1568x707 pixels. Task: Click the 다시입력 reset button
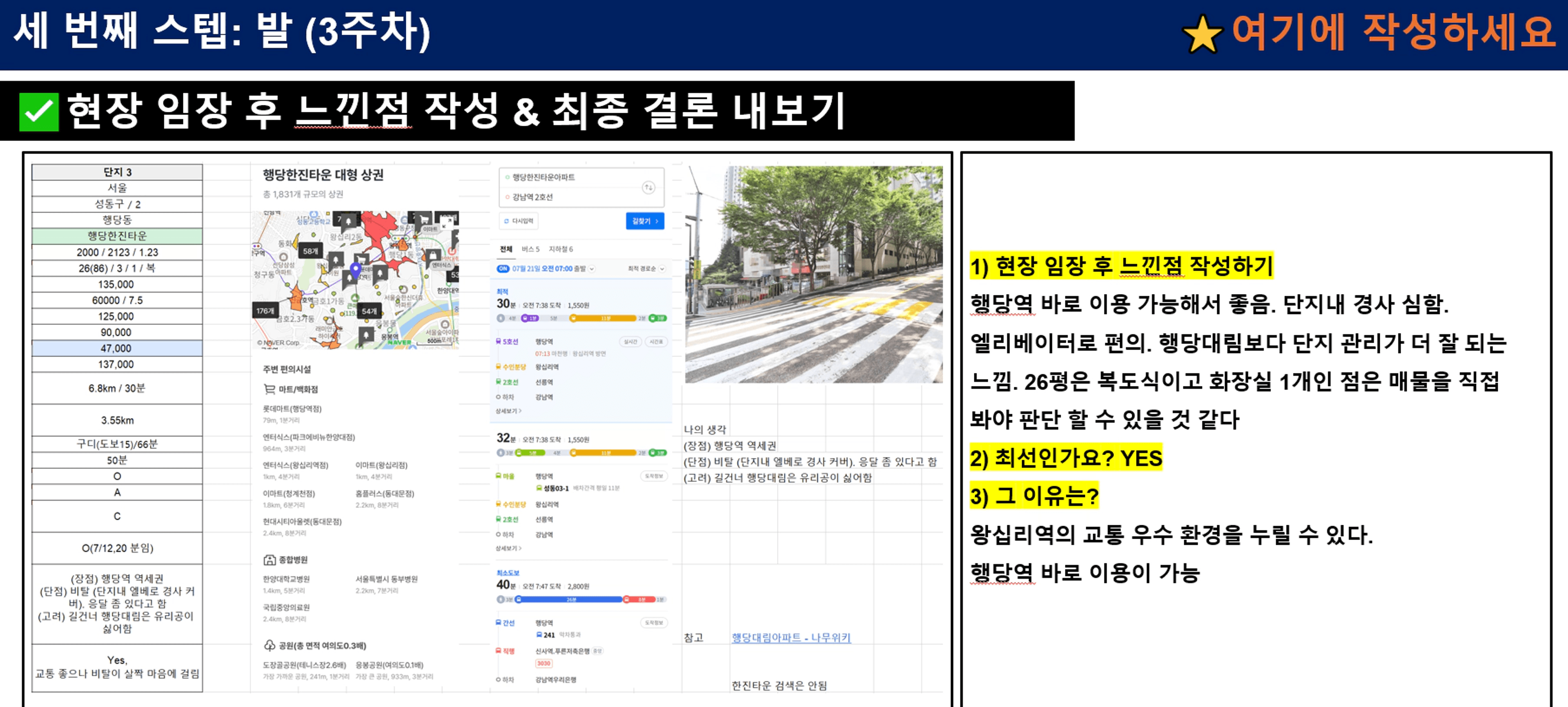pos(519,221)
